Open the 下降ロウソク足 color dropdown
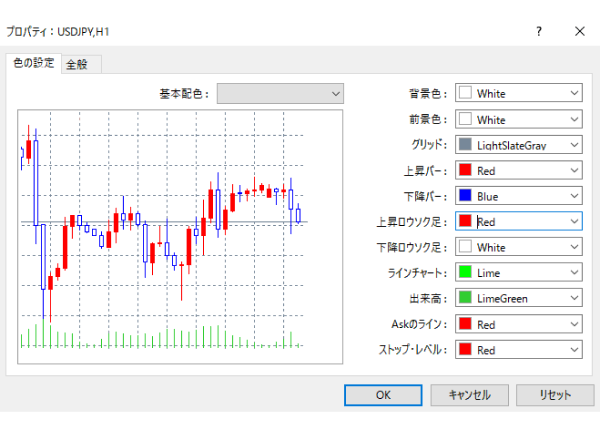 [x=518, y=247]
